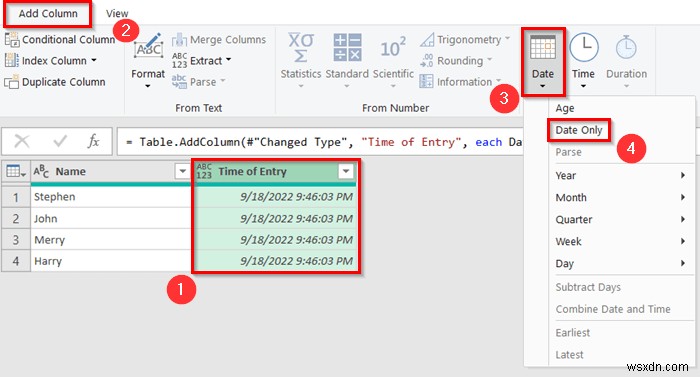Image resolution: width=700 pixels, height=377 pixels.
Task: Expand the Index Column dropdown arrow
Action: [94, 60]
